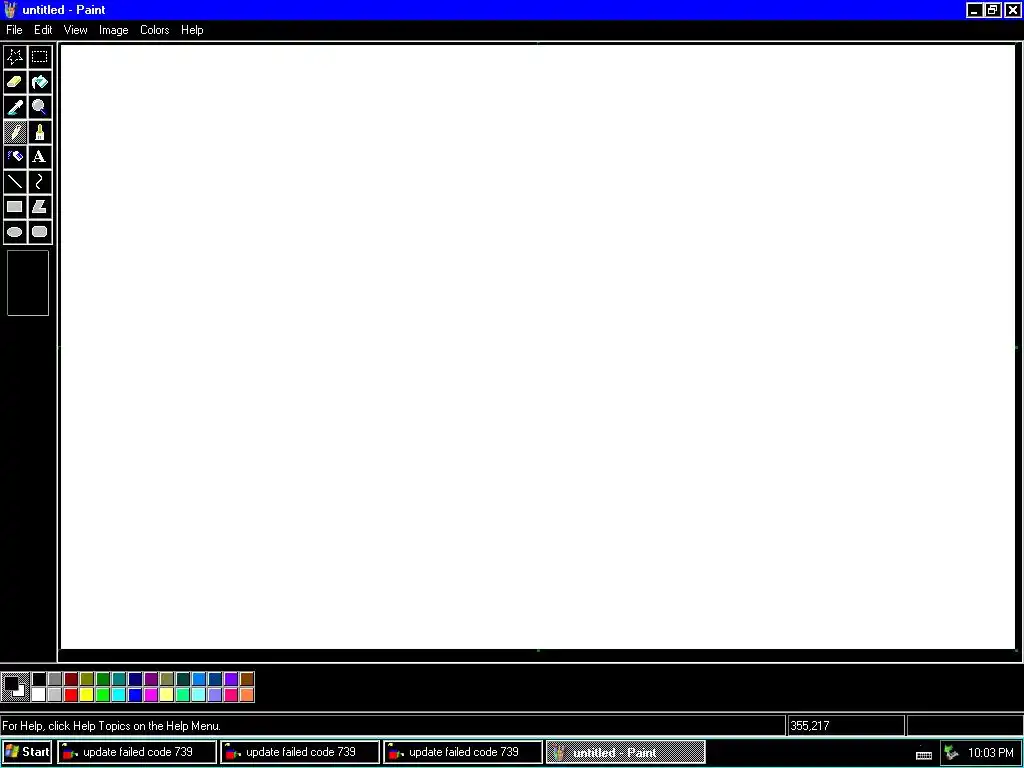
Task: Pick the Eraser tool
Action: point(15,82)
